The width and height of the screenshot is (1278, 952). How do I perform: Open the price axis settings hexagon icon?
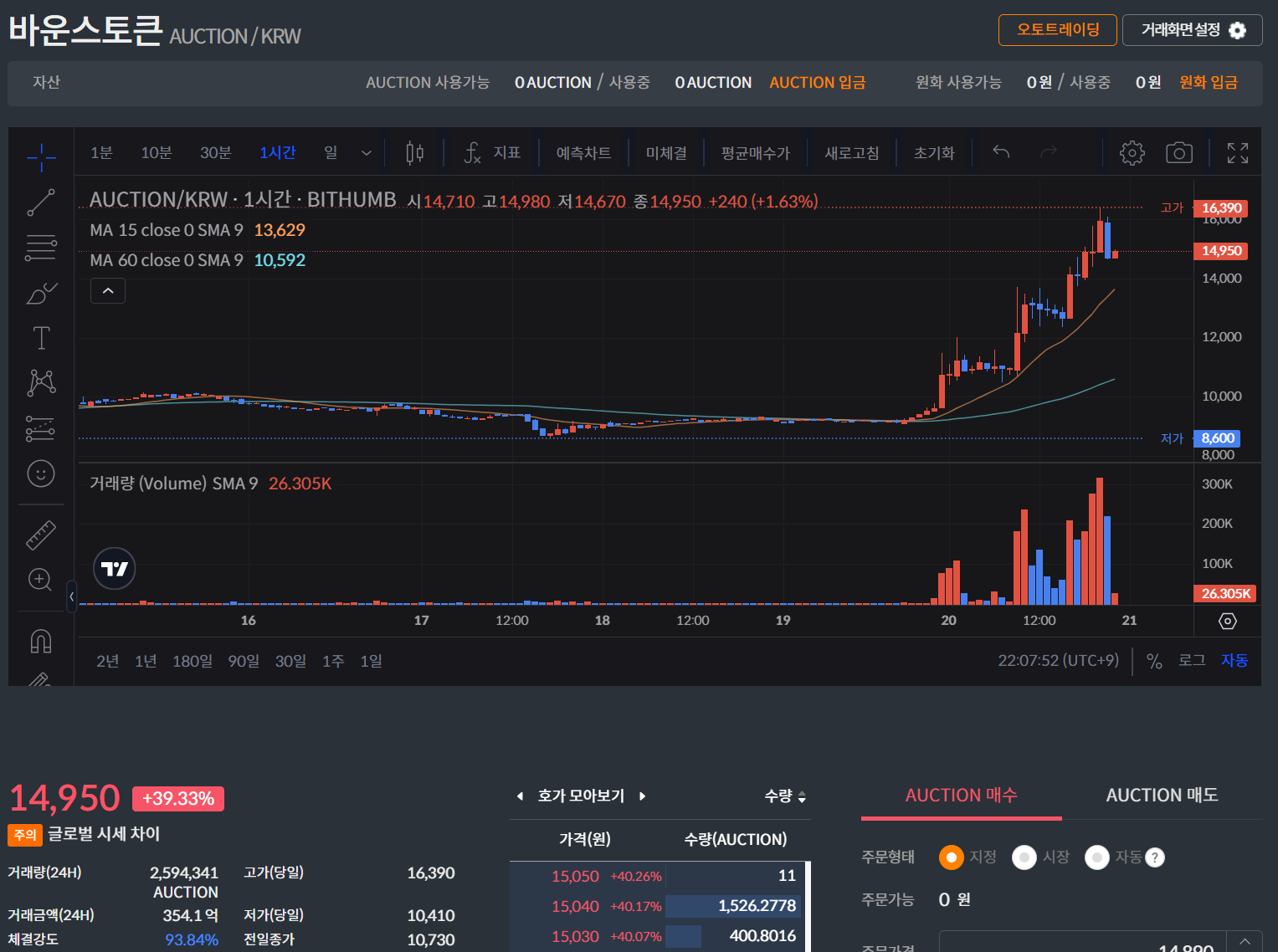point(1227,621)
